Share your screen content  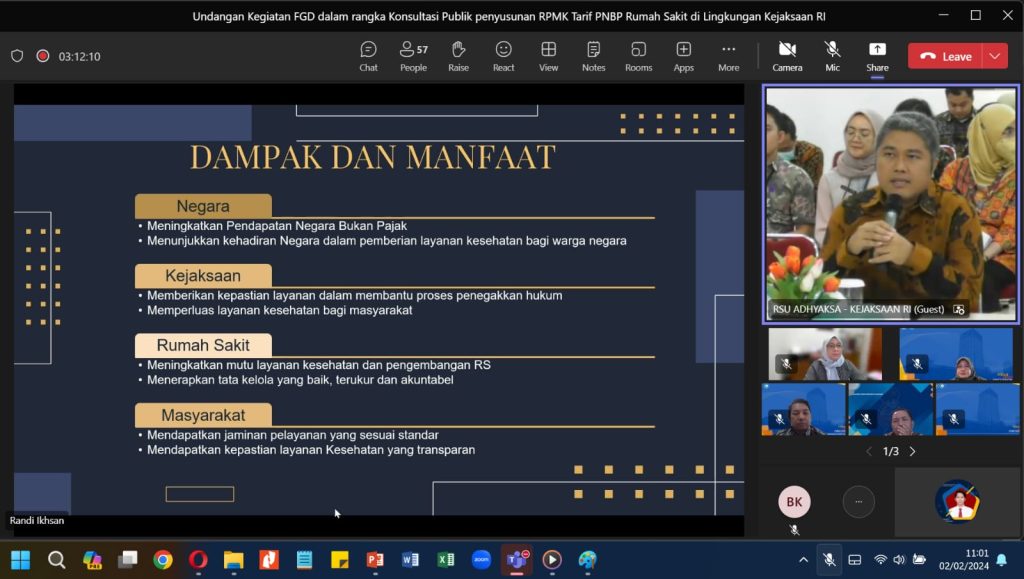tap(877, 56)
